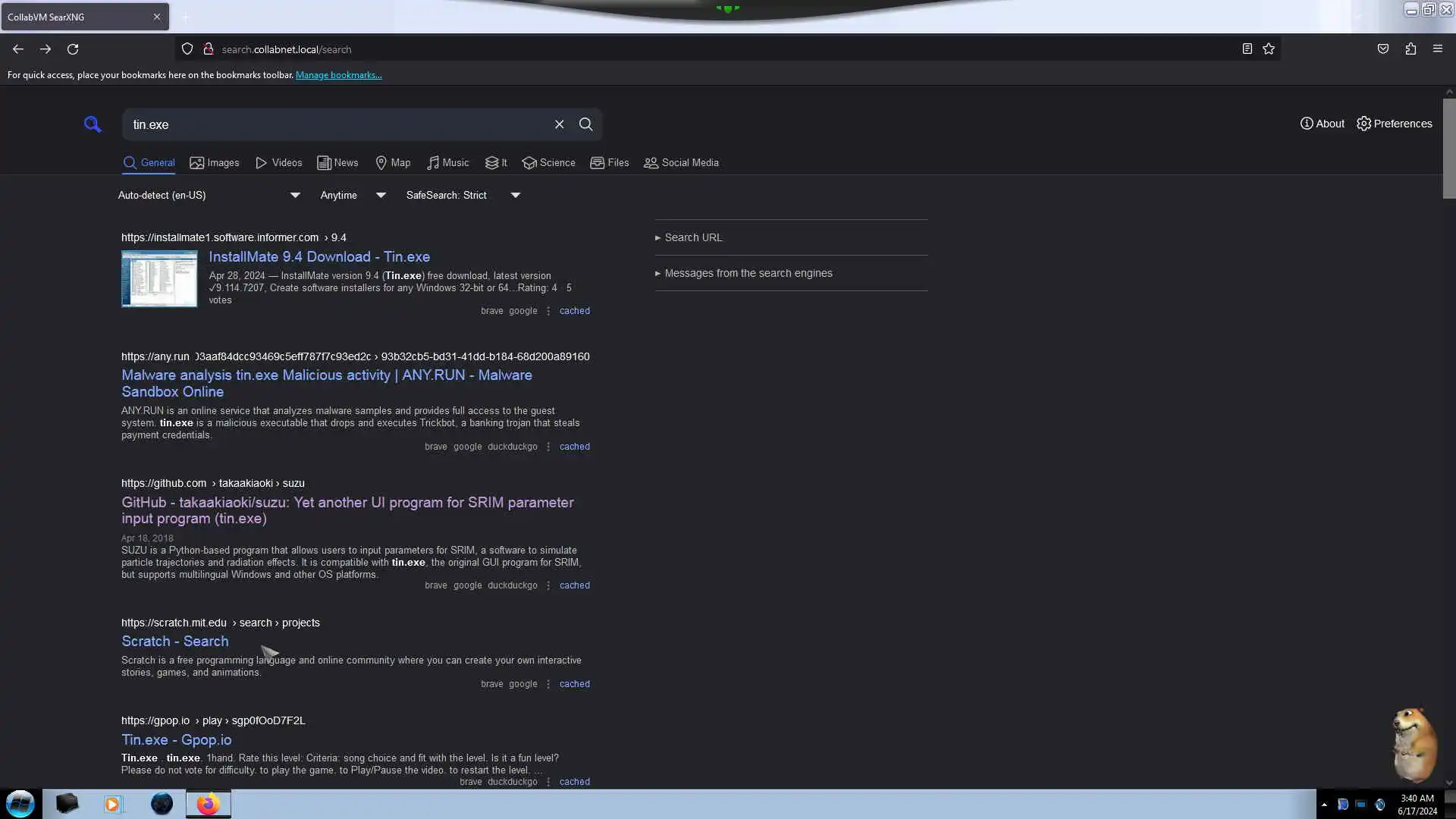Open the Auto-detect language dropdown
The height and width of the screenshot is (819, 1456).
tap(209, 196)
